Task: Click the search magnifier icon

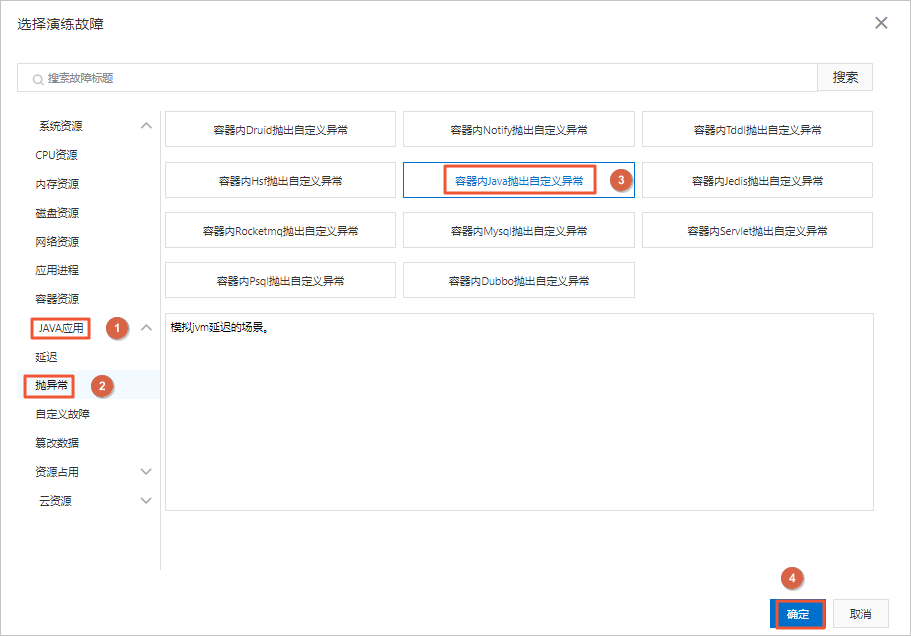Action: pos(38,79)
